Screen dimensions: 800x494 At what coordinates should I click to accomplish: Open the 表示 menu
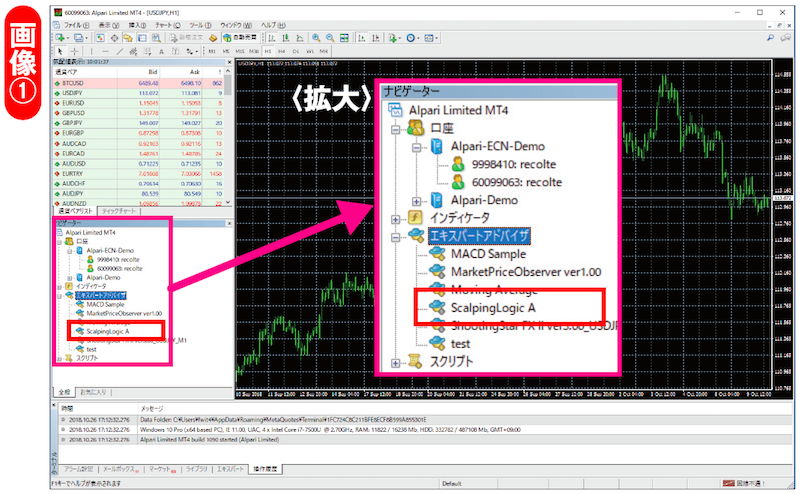(109, 25)
